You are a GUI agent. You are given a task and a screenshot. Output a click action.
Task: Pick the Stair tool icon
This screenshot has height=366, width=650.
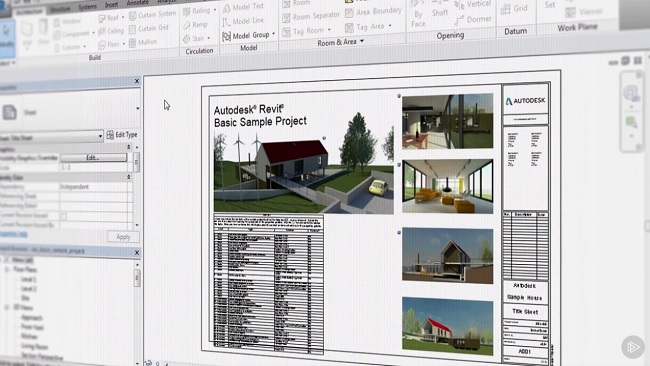click(187, 39)
